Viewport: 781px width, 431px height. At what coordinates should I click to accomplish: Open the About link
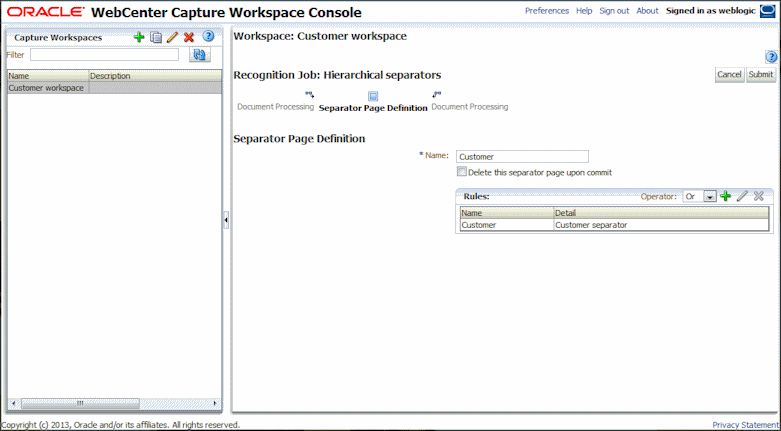648,11
